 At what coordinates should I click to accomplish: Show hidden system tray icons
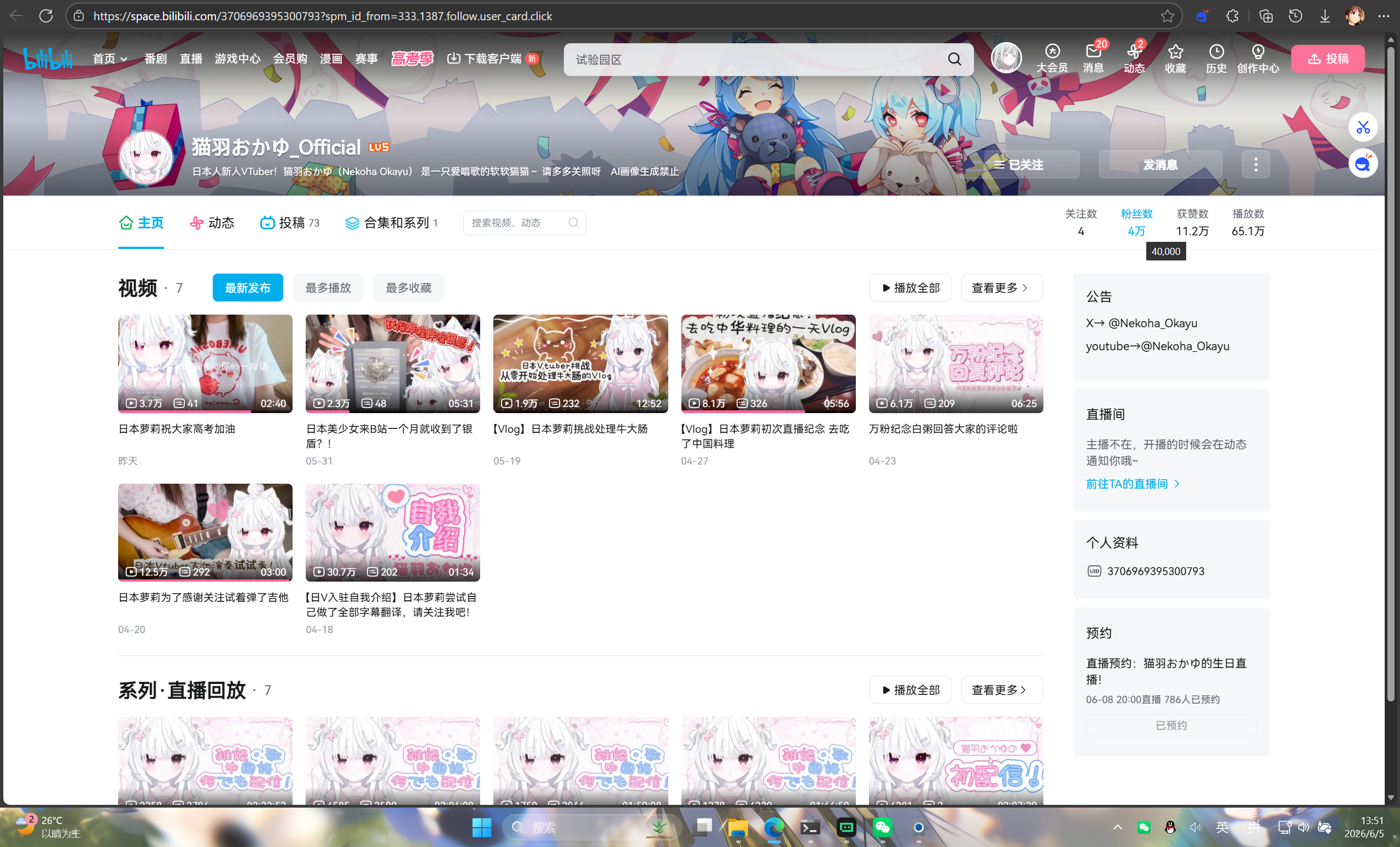point(1117,827)
